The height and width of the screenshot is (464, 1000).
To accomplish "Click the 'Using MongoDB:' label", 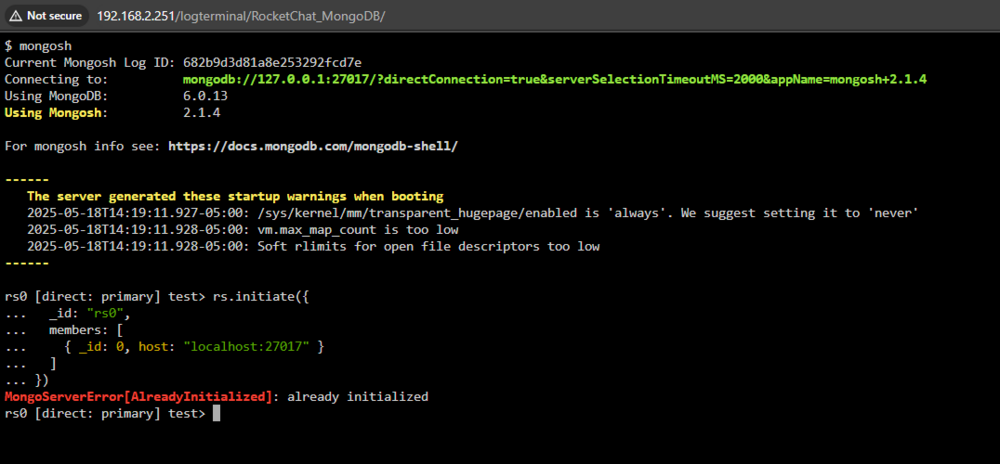I will (57, 96).
